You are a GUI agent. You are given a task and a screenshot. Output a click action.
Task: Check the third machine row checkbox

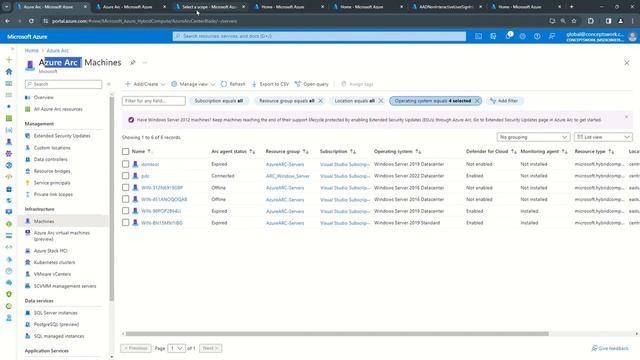pyautogui.click(x=125, y=188)
